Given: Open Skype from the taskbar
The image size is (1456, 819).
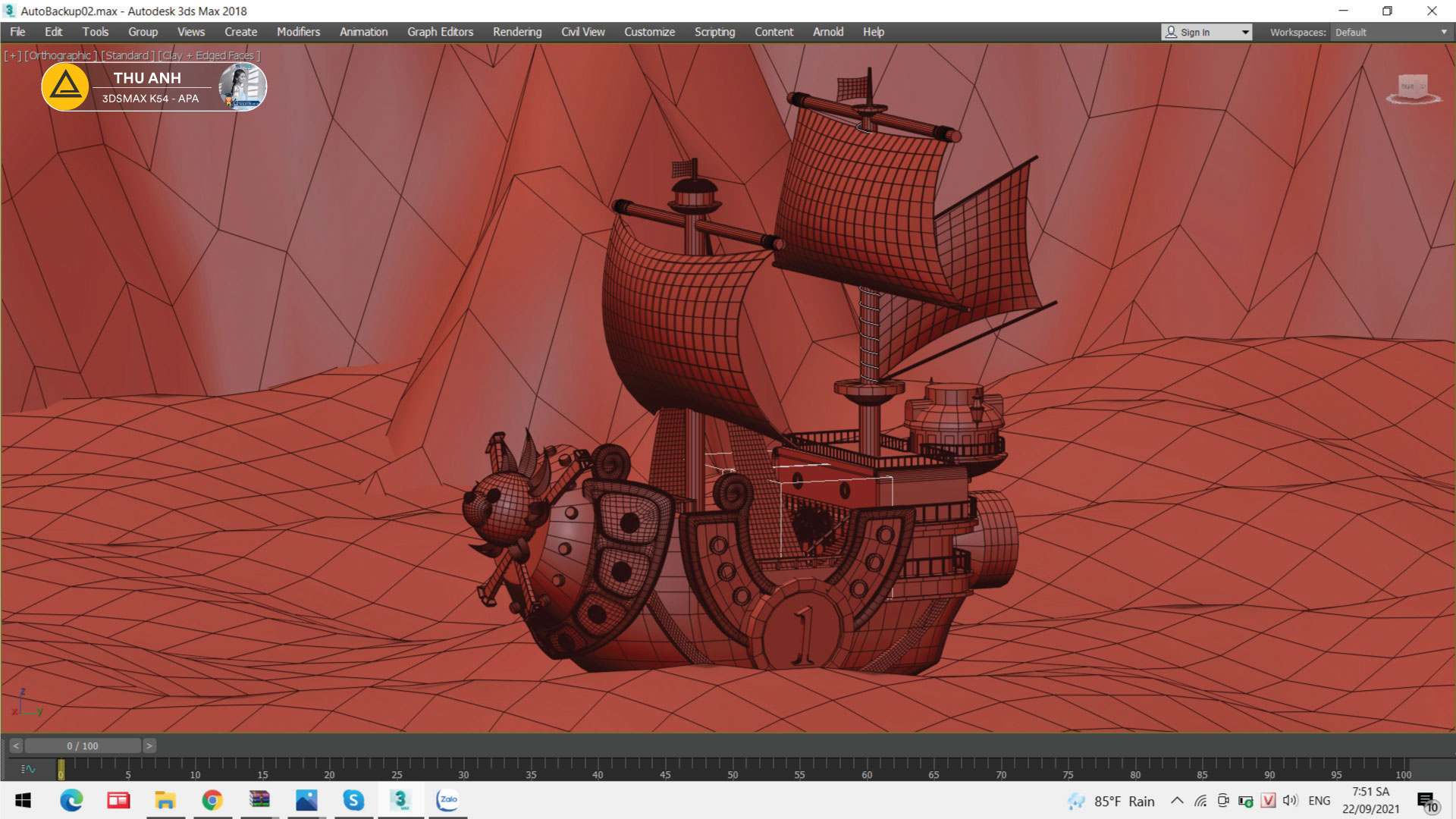Looking at the screenshot, I should point(353,800).
